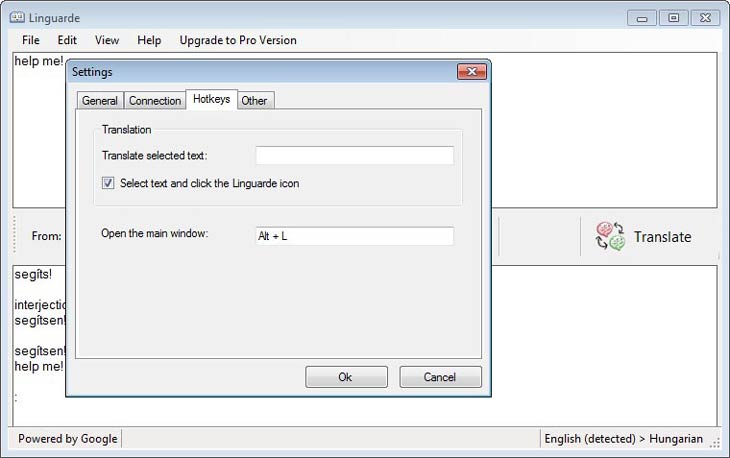Screen dimensions: 730x458
Task: Switch to the General tab
Action: click(x=100, y=101)
